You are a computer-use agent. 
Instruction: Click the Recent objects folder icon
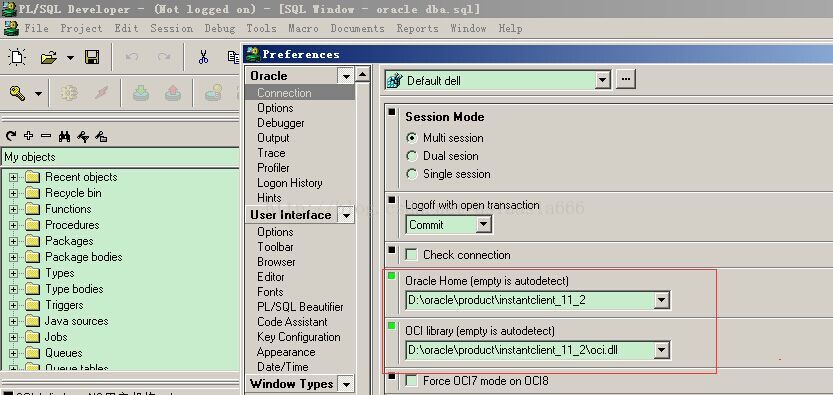[32, 177]
